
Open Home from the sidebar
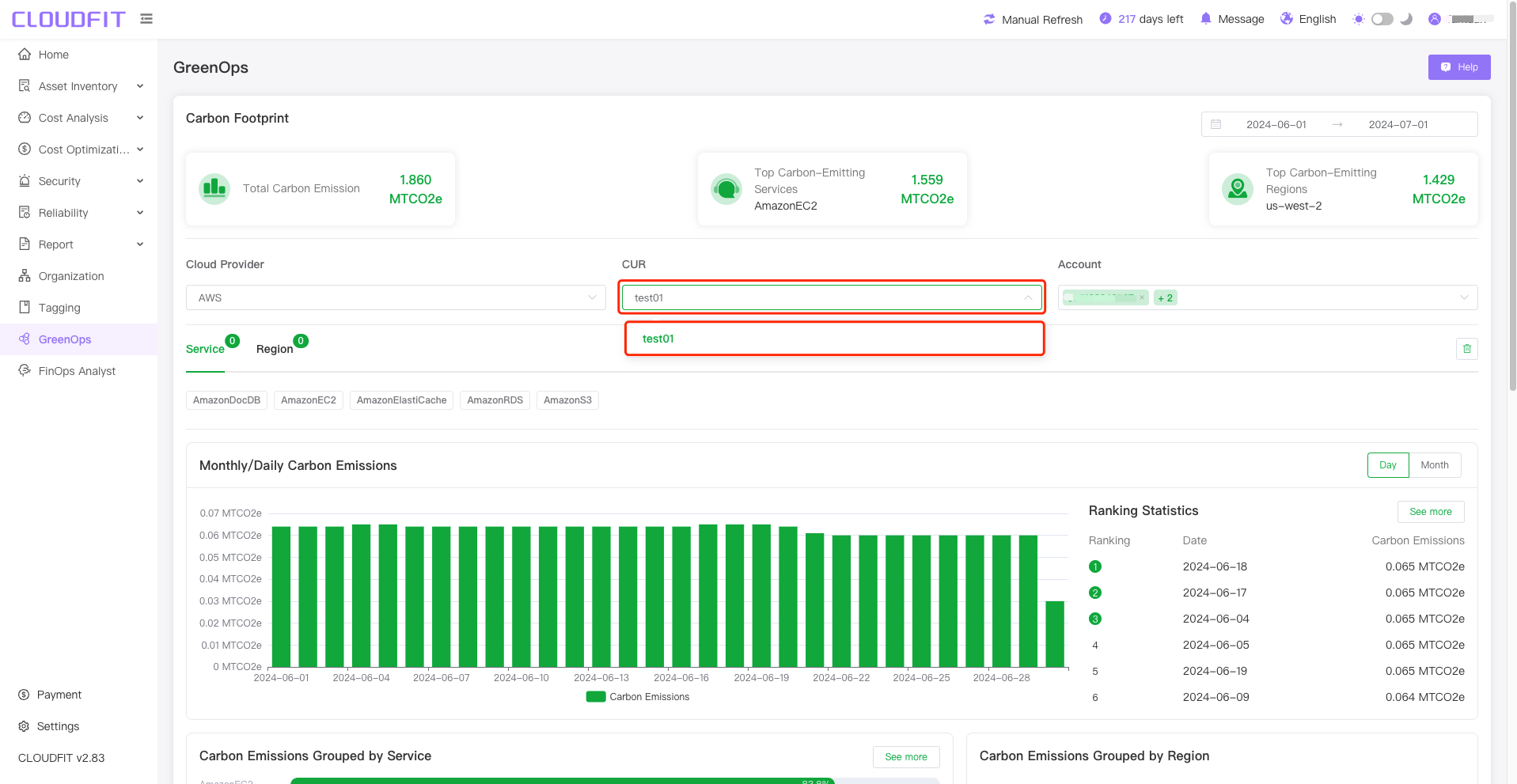tap(54, 55)
